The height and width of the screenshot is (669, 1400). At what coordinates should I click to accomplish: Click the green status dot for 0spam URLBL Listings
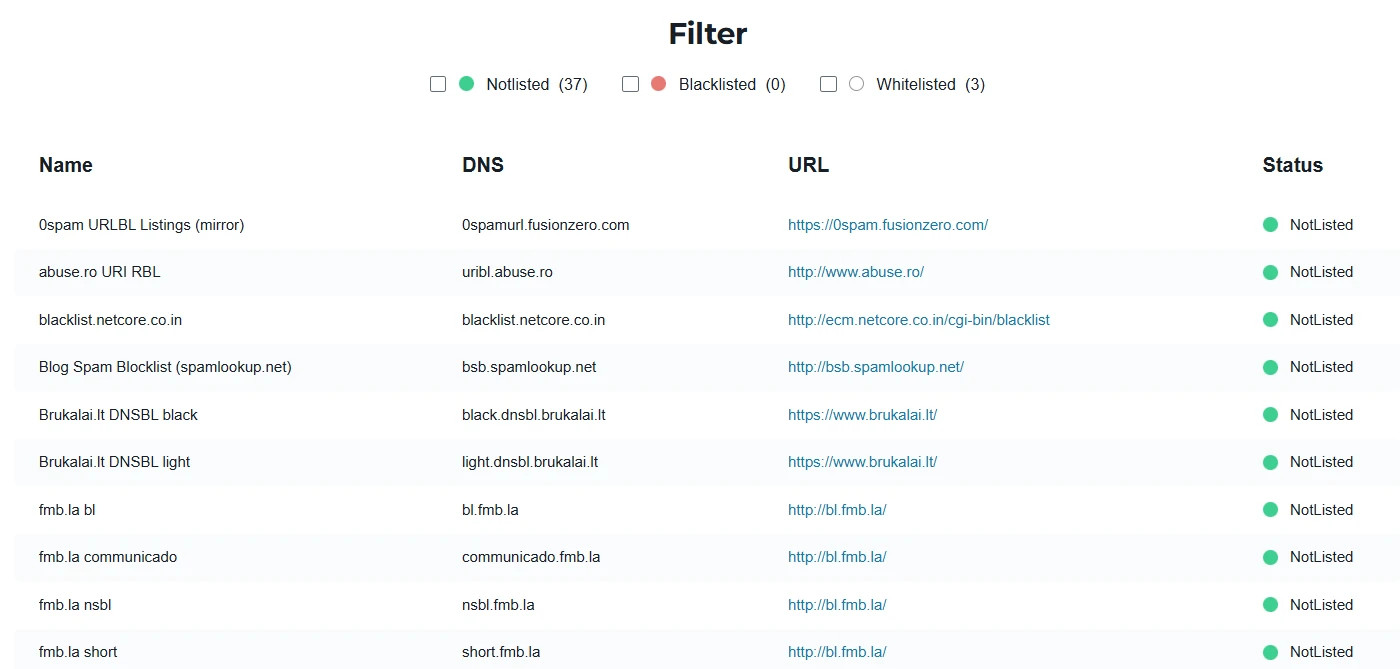click(1269, 225)
